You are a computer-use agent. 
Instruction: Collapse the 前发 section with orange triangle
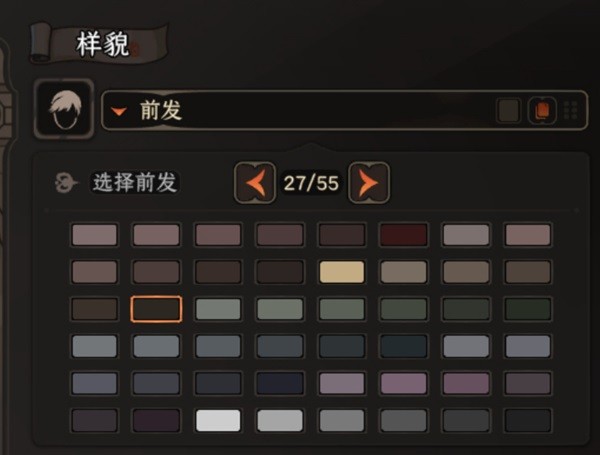119,111
